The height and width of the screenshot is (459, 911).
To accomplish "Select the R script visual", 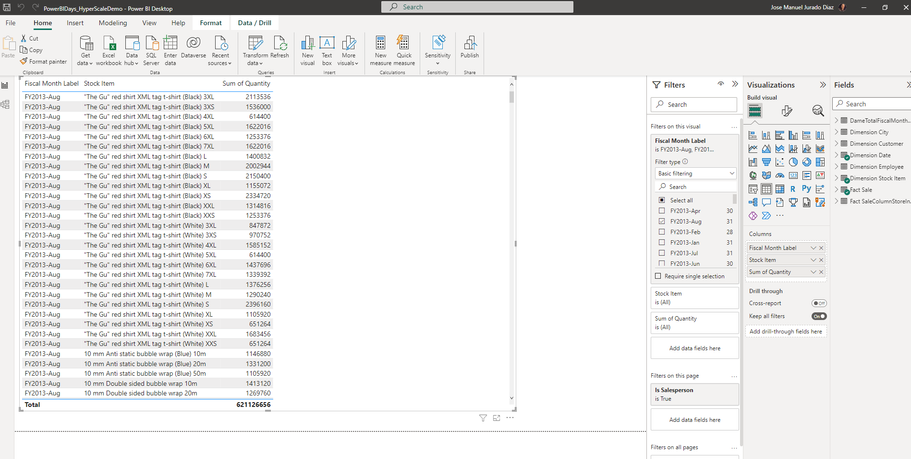I will [793, 189].
